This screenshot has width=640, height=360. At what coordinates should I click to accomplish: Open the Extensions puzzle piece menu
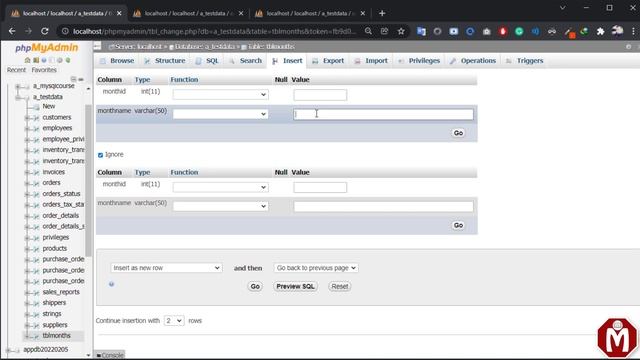[600, 31]
